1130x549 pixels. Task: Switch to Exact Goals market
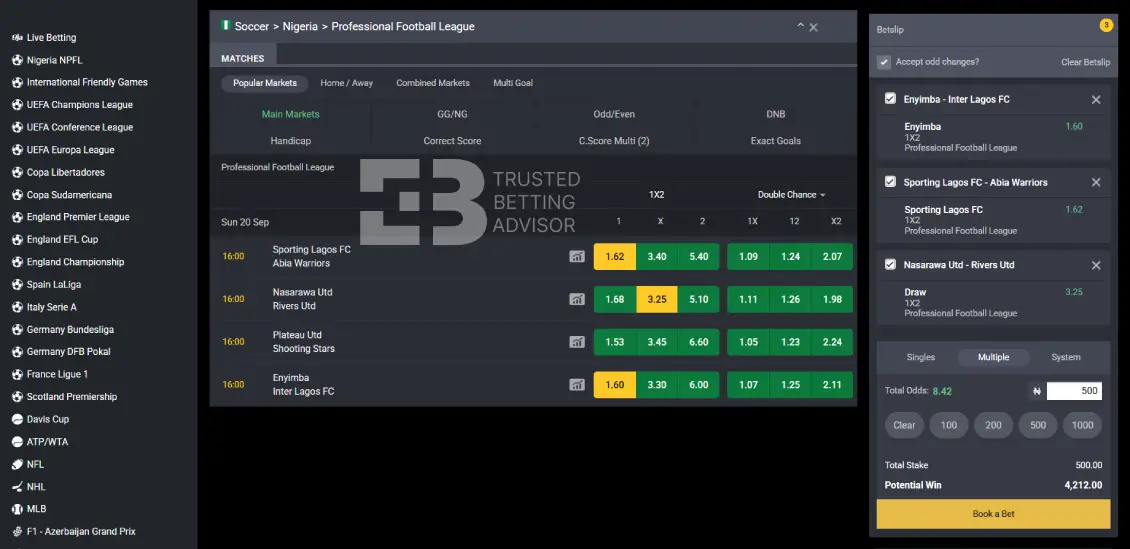coord(775,140)
